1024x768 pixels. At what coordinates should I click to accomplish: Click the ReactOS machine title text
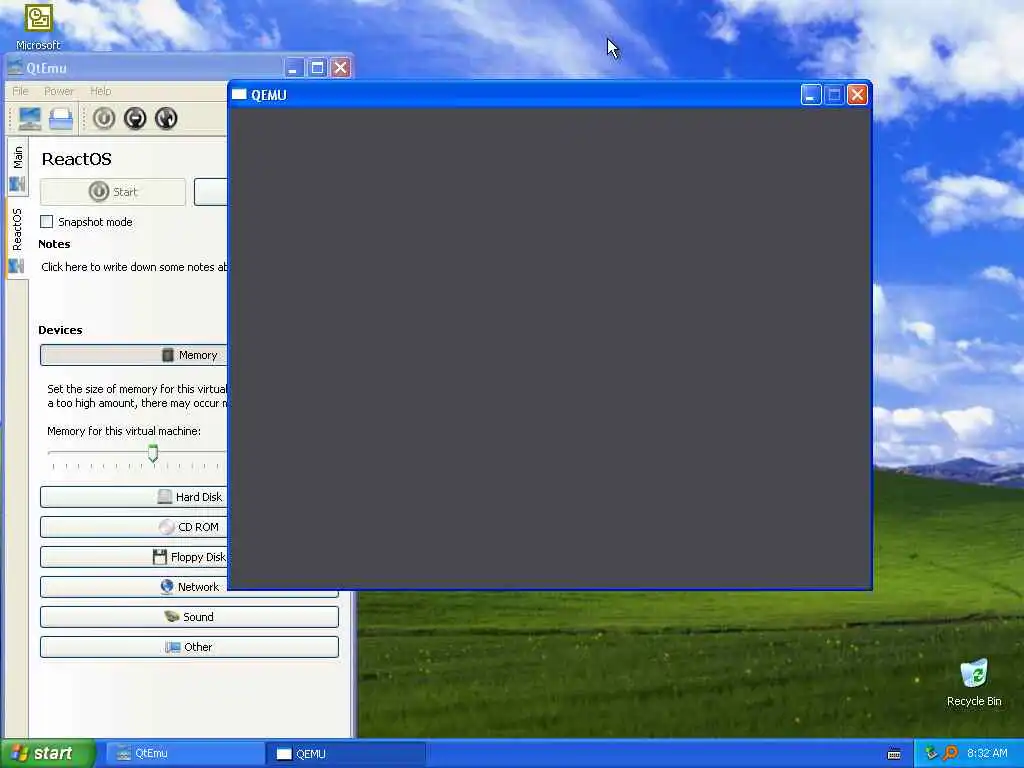coord(76,159)
